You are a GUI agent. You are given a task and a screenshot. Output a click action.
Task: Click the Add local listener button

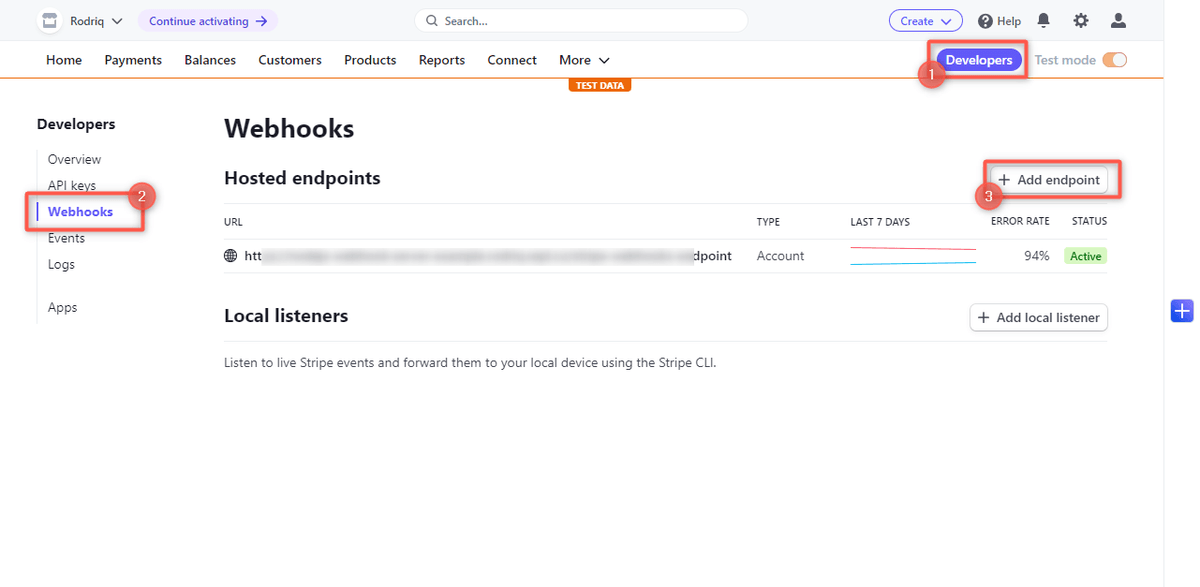1038,317
